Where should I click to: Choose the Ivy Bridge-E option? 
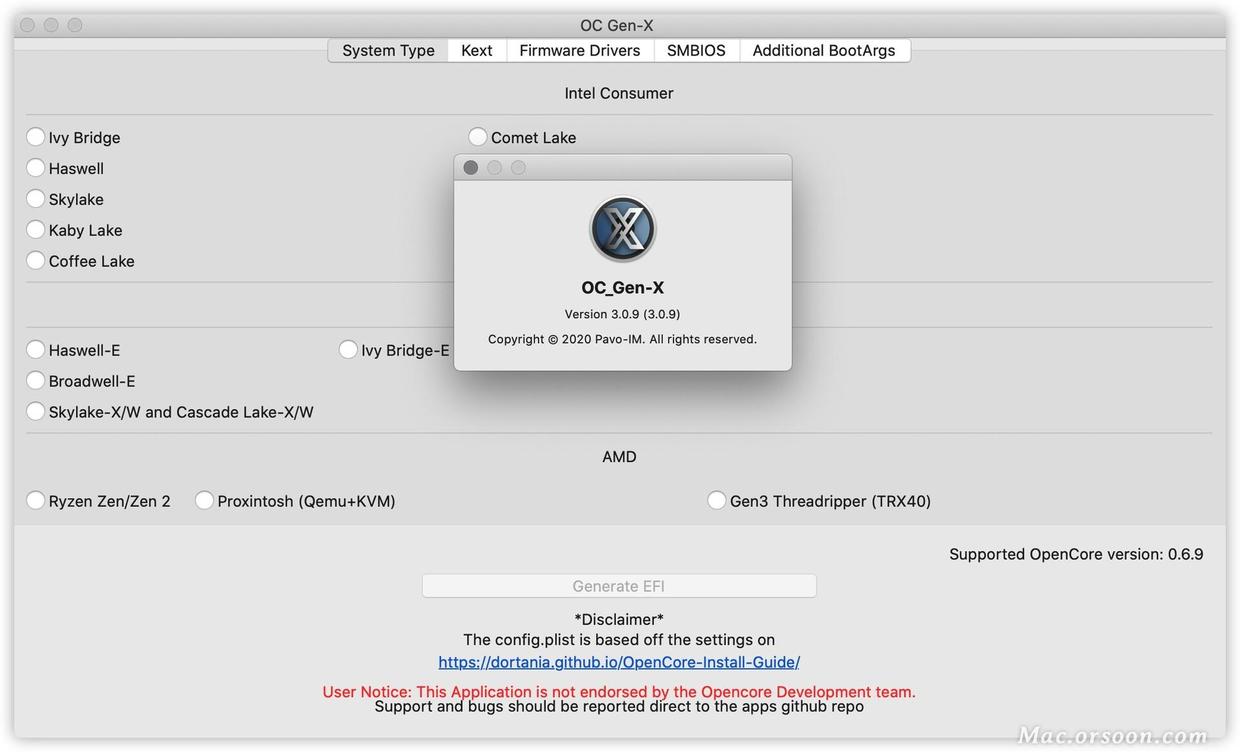(x=348, y=350)
